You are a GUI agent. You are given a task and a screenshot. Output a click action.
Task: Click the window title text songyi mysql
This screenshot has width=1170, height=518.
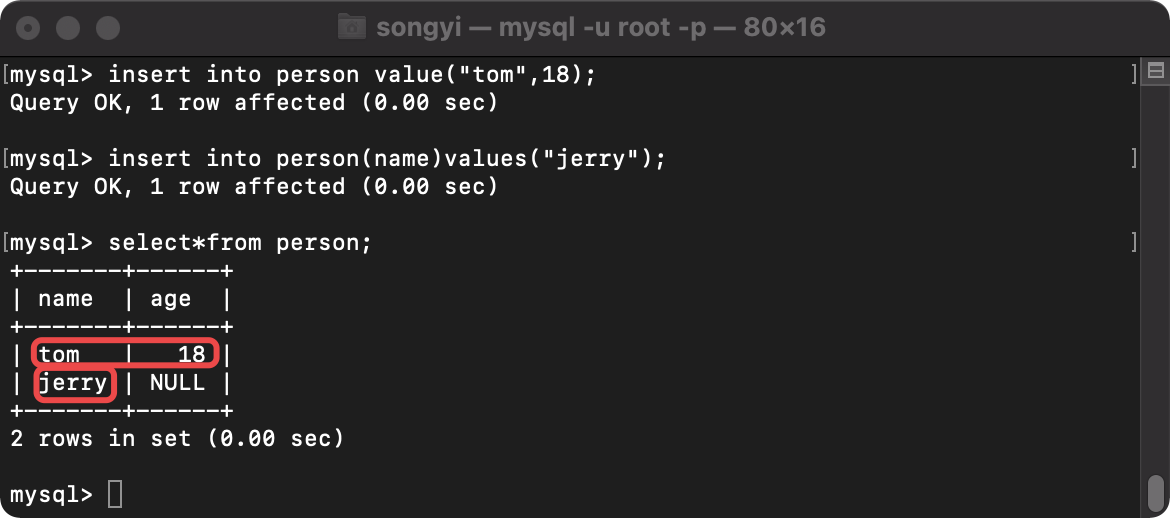click(601, 28)
